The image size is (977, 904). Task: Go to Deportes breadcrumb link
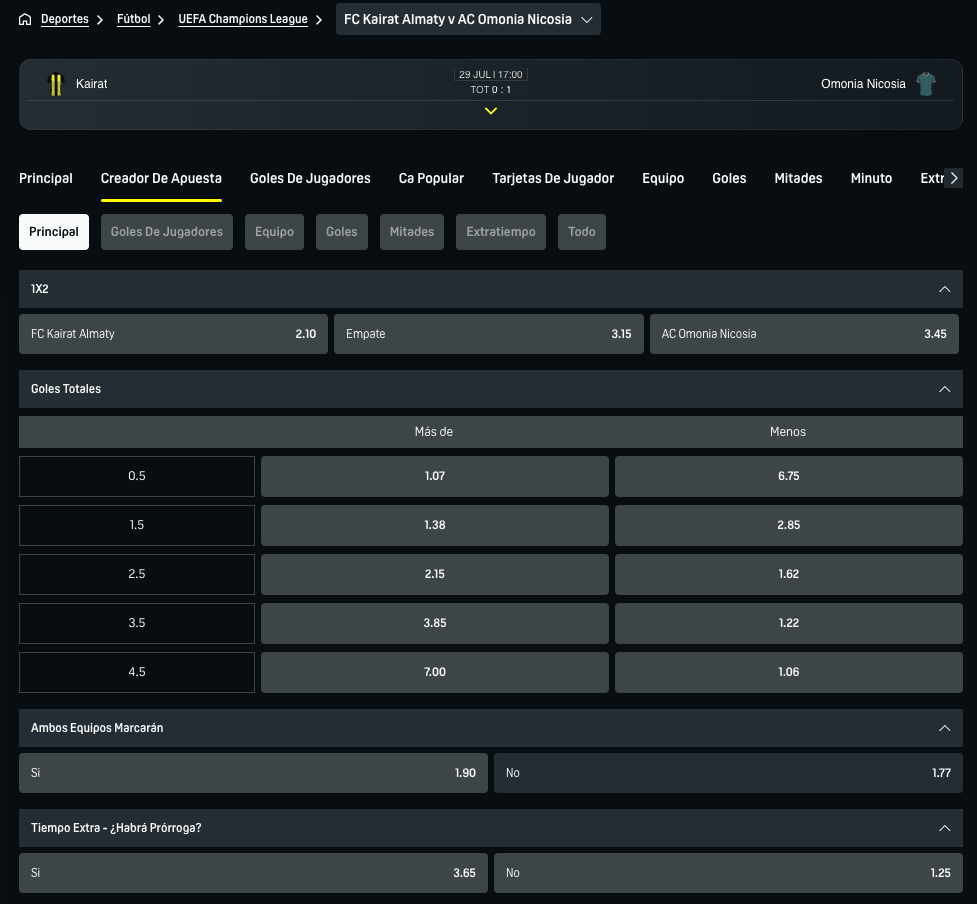click(65, 19)
